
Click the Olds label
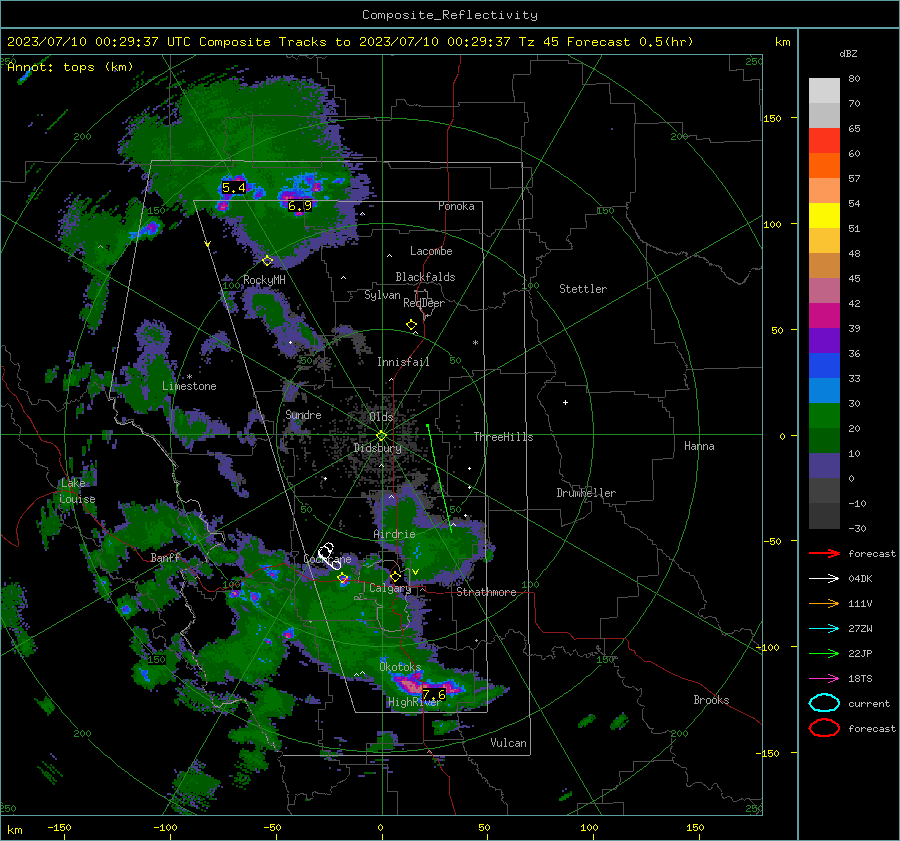[381, 417]
